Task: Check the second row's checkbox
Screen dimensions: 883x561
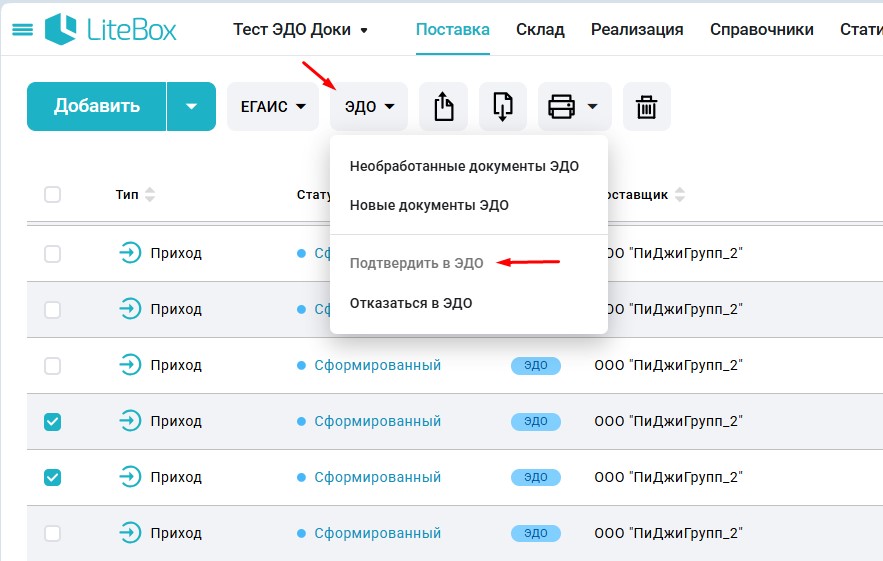Action: (52, 309)
